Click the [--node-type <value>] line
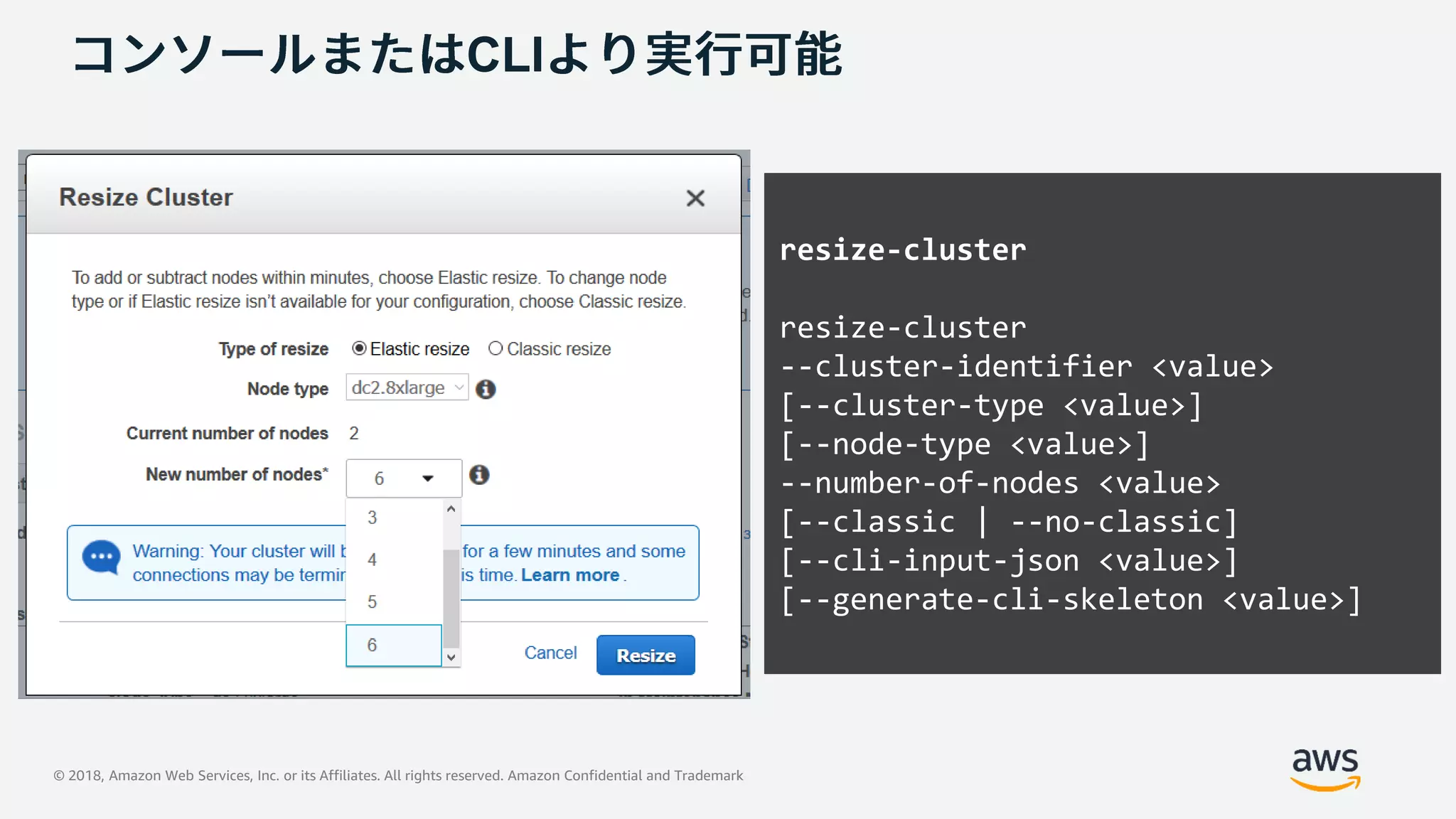The height and width of the screenshot is (819, 1456). 965,445
